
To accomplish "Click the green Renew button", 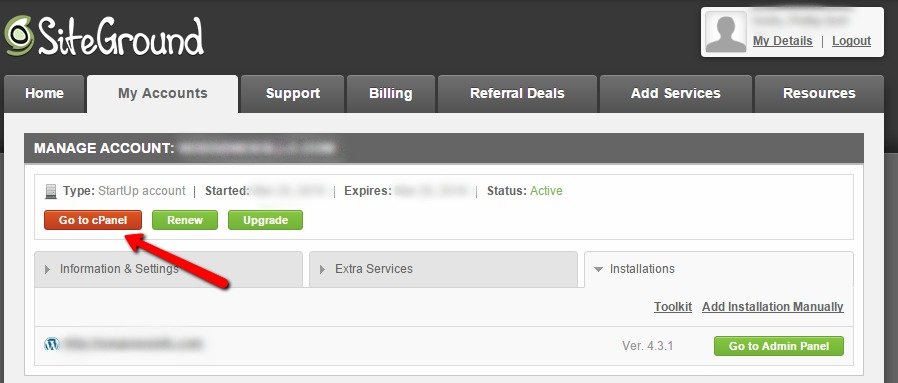I will [x=185, y=220].
